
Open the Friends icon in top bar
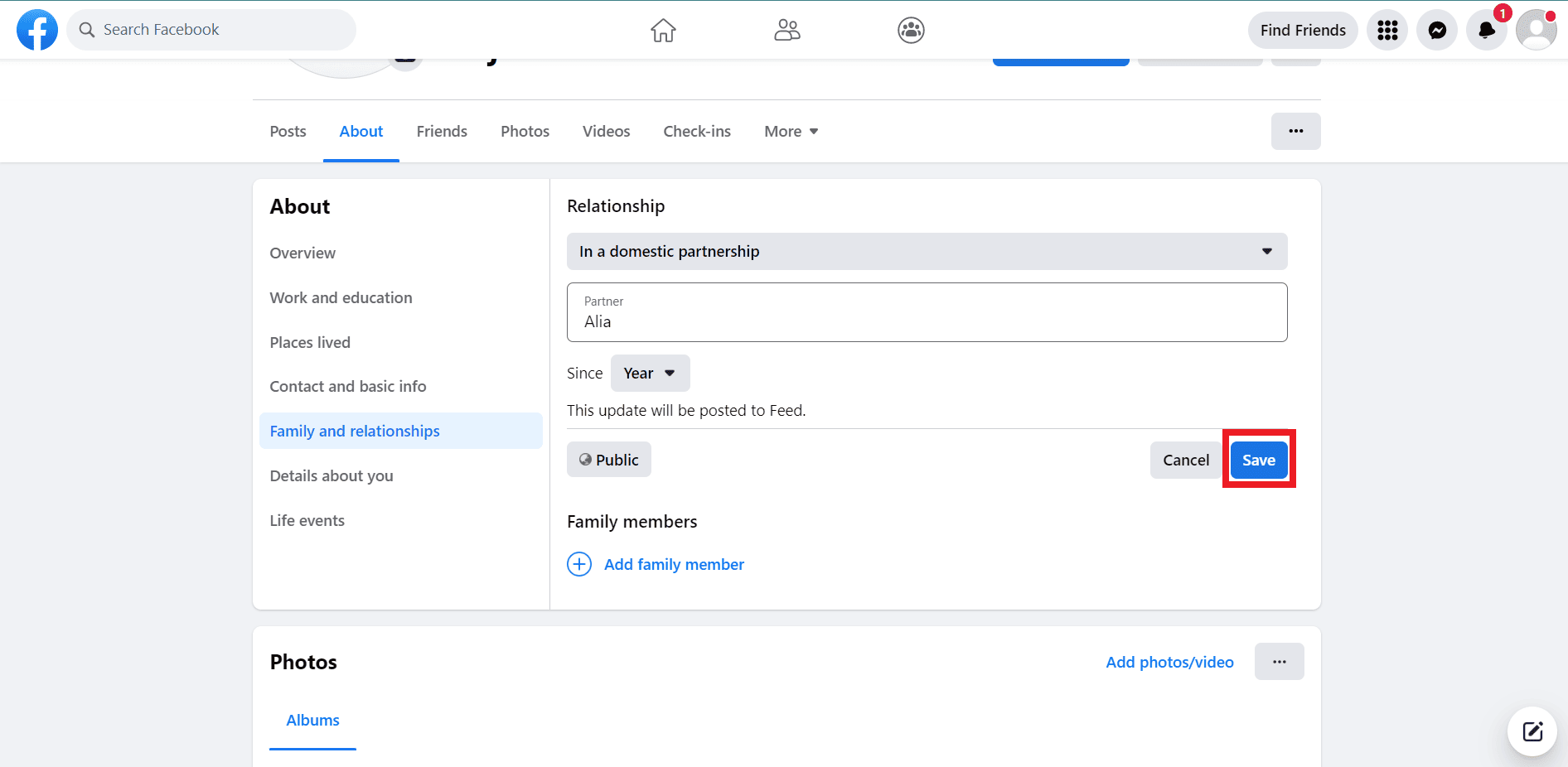tap(786, 31)
